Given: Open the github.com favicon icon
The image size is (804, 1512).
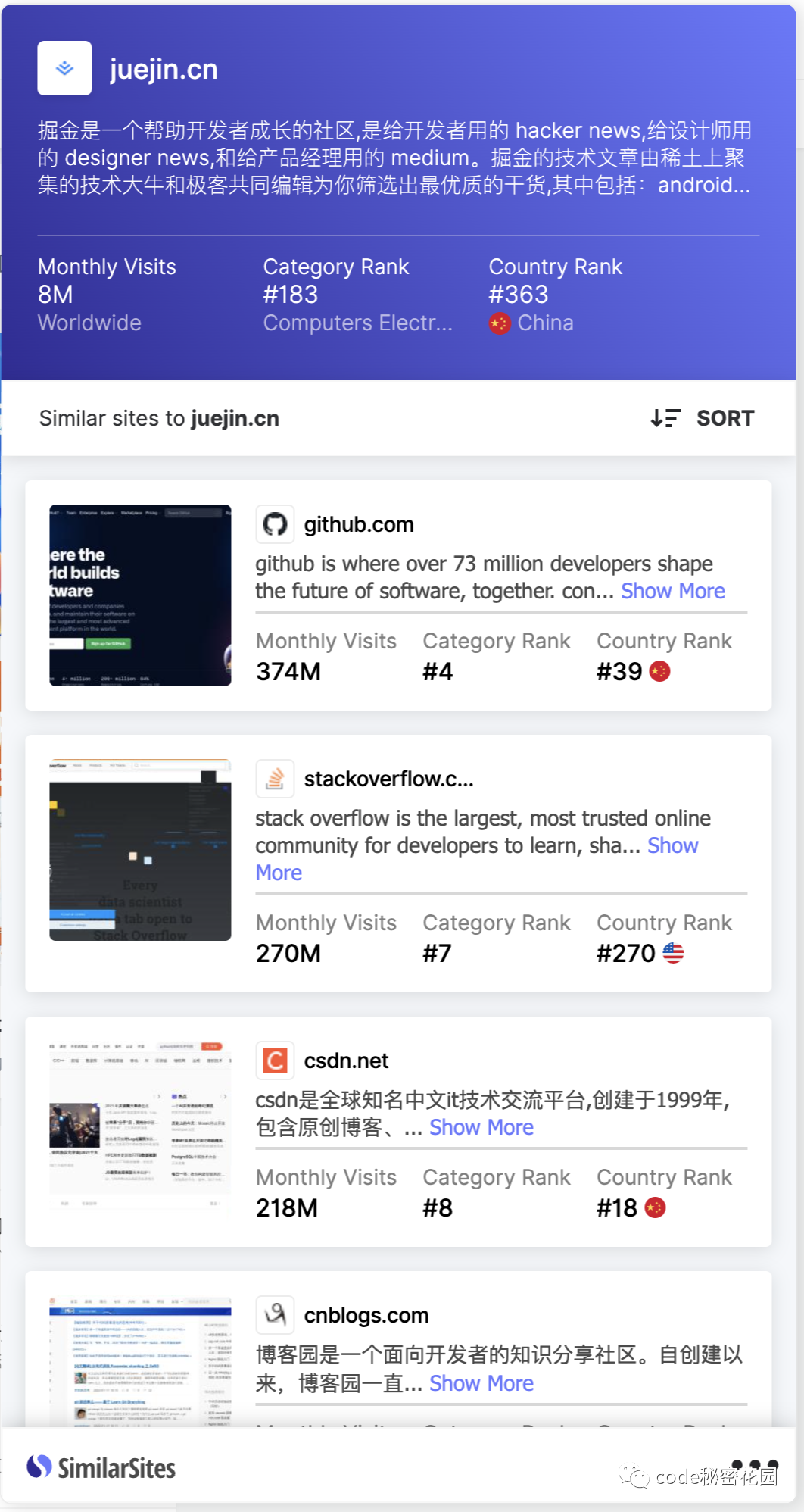Looking at the screenshot, I should click(x=275, y=524).
